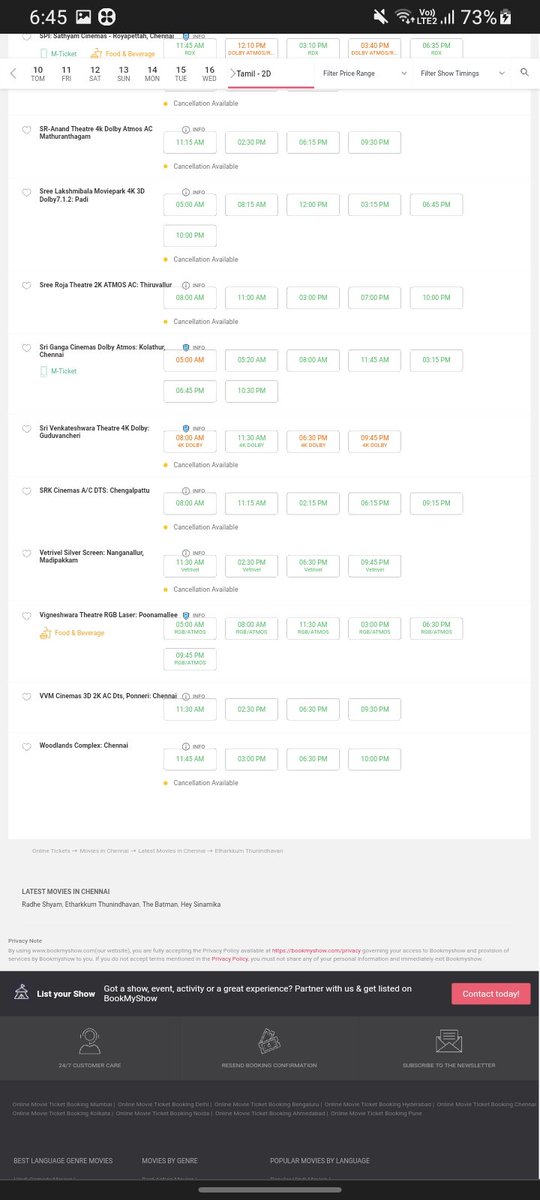Book 02:15 PM show at SRK Cinemas
The height and width of the screenshot is (1200, 540).
tap(313, 503)
